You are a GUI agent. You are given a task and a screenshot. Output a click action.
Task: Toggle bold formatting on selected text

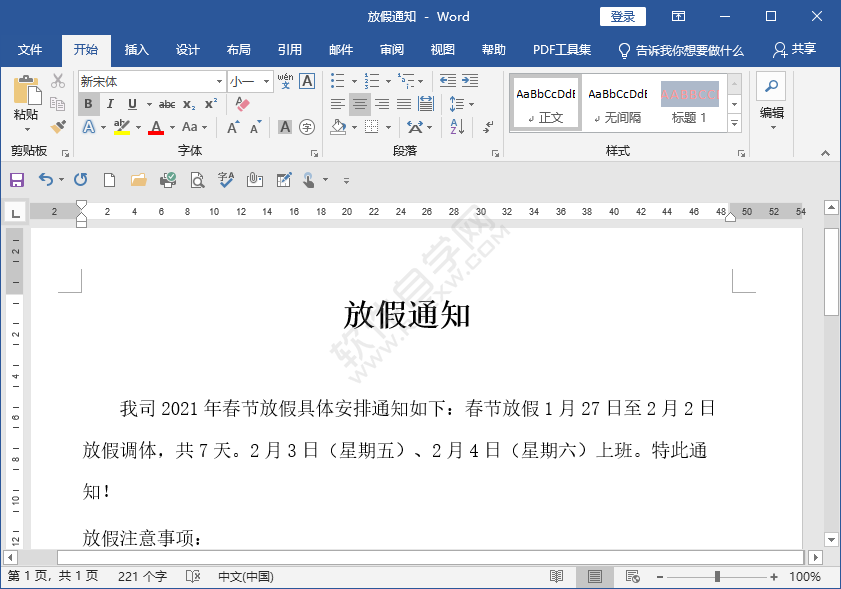pyautogui.click(x=90, y=103)
